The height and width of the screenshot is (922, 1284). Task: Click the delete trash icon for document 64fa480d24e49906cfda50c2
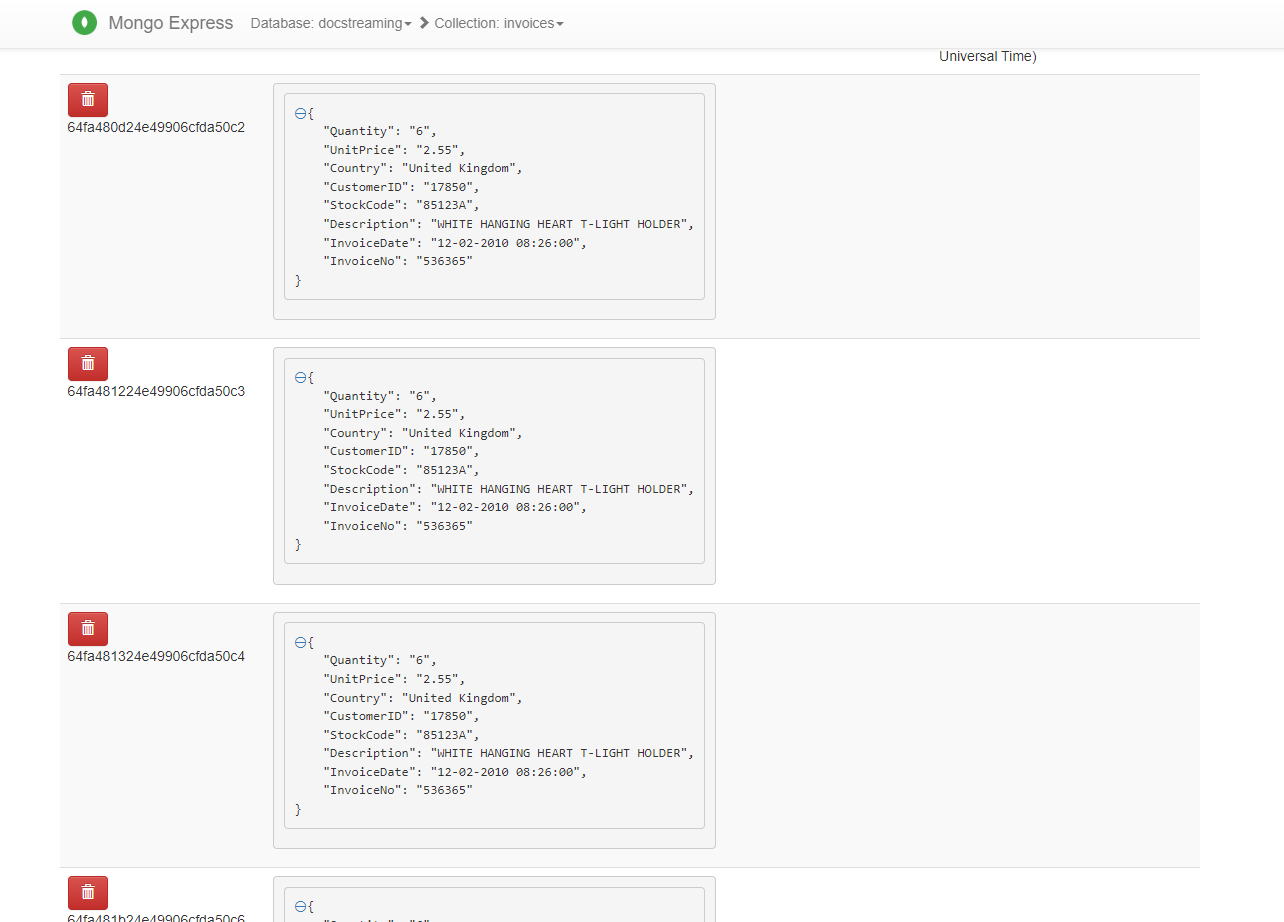(87, 99)
